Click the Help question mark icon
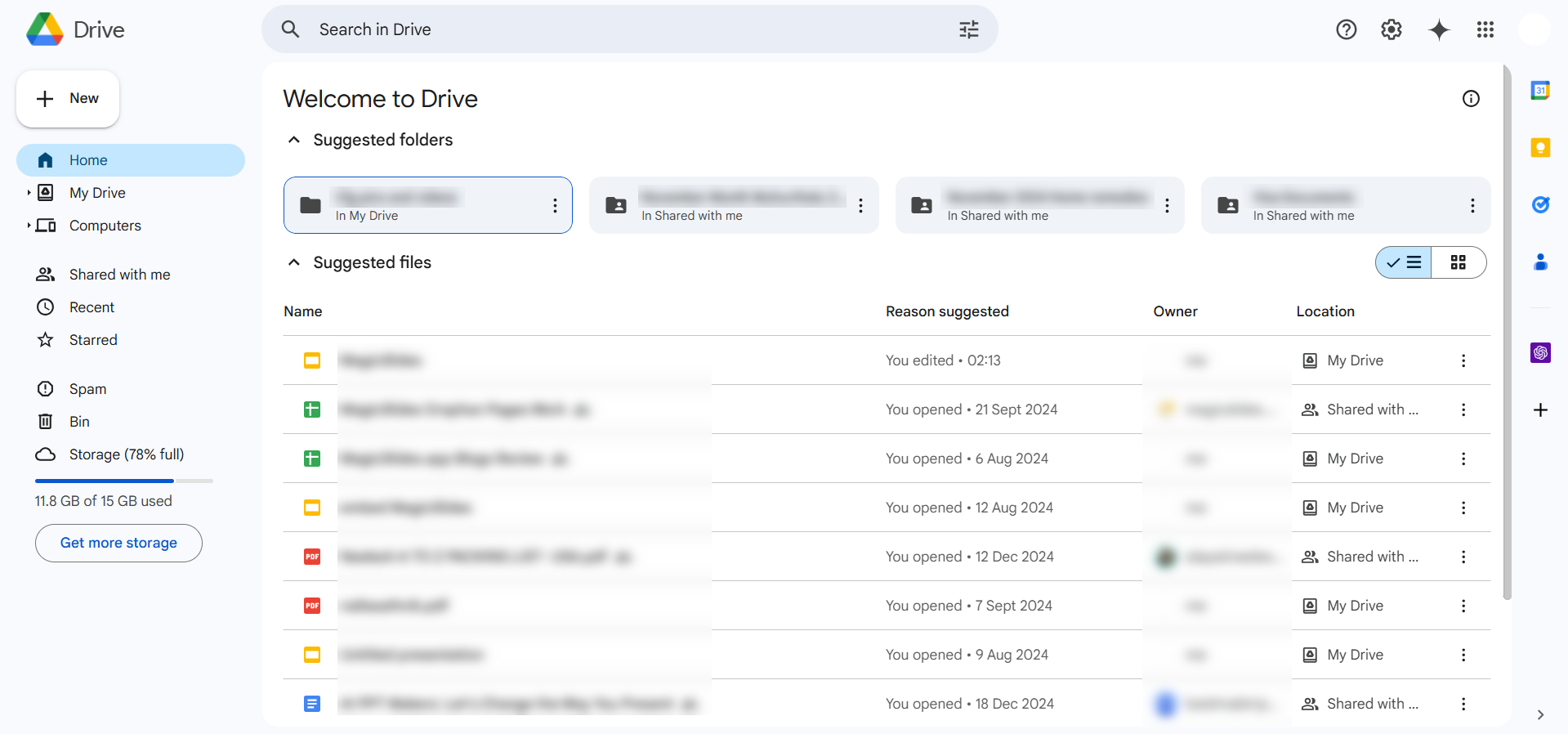Screen dimensions: 1568x734 pos(1346,30)
